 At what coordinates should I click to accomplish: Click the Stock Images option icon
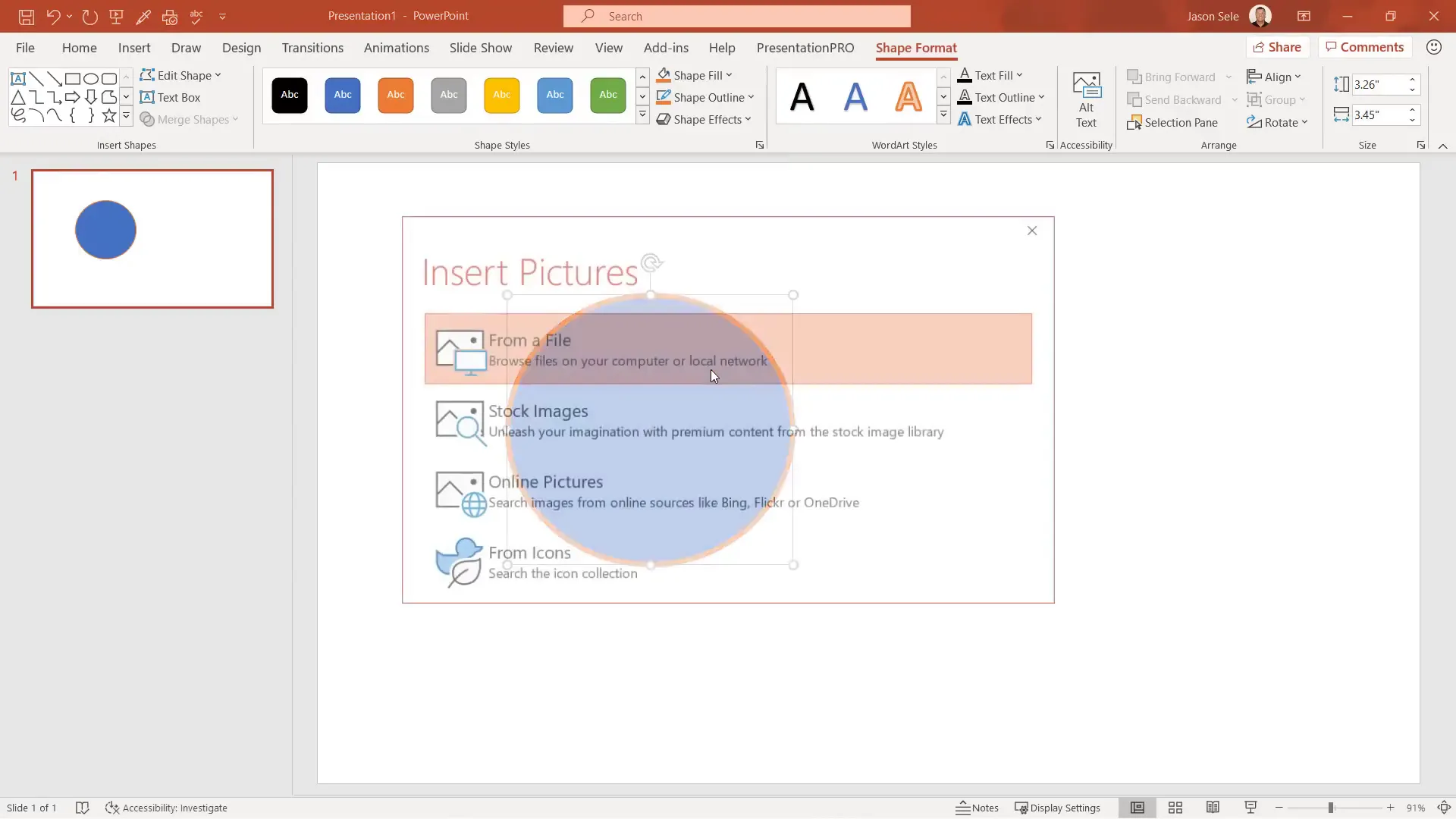pyautogui.click(x=460, y=422)
